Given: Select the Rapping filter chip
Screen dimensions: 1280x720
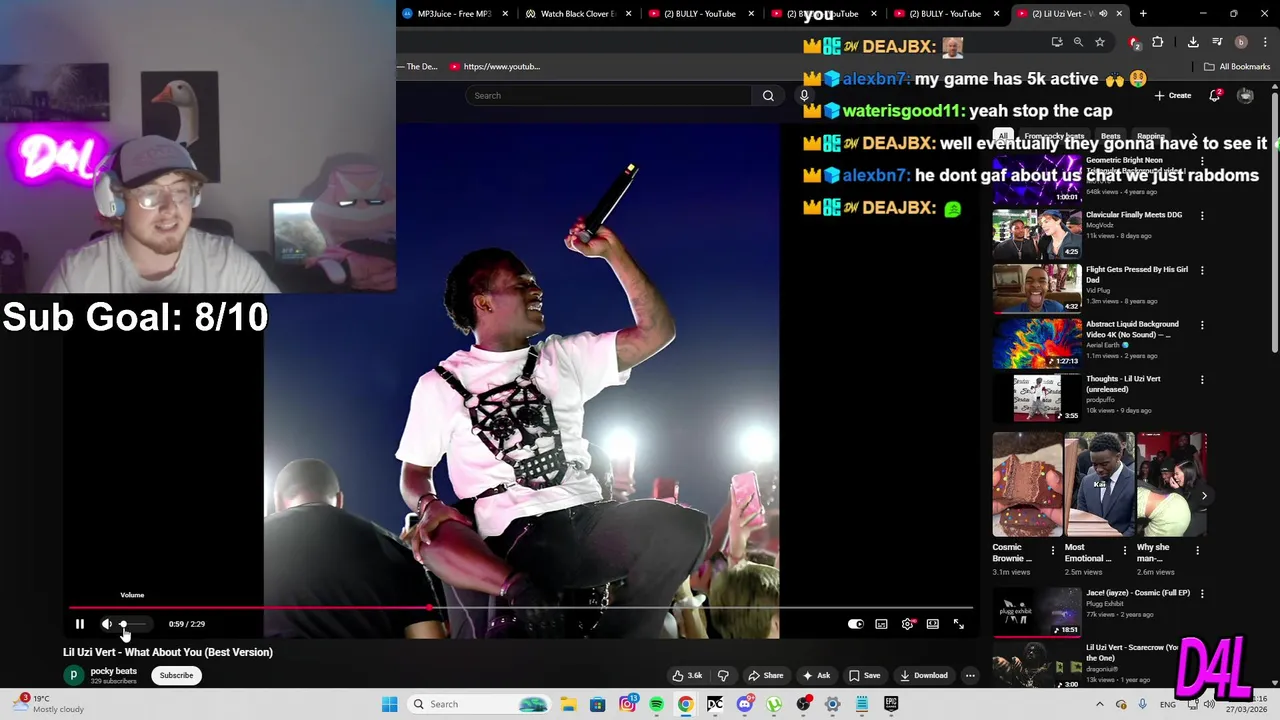Looking at the screenshot, I should (1150, 136).
